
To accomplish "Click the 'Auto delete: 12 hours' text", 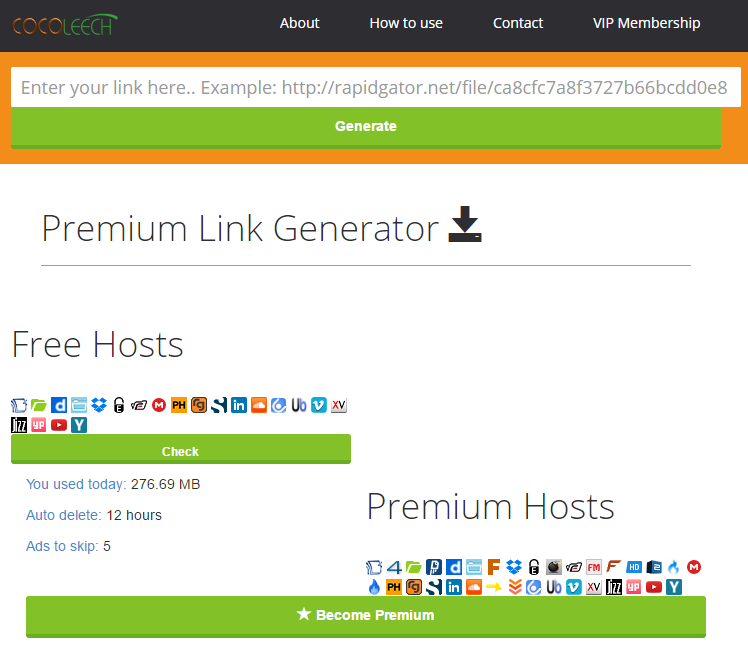I will click(x=94, y=515).
